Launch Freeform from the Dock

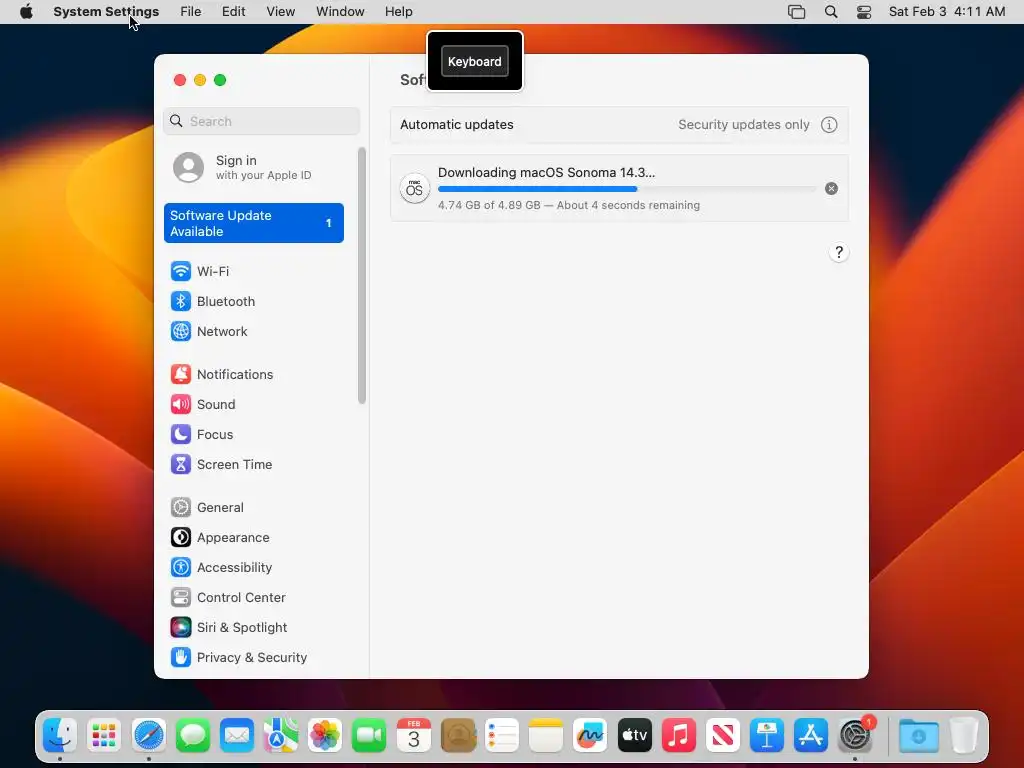click(x=590, y=735)
